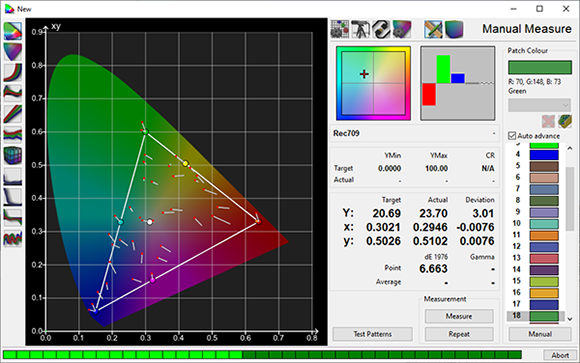Open the patch grid settings icon with gears
The height and width of the screenshot is (363, 580).
pos(340,29)
